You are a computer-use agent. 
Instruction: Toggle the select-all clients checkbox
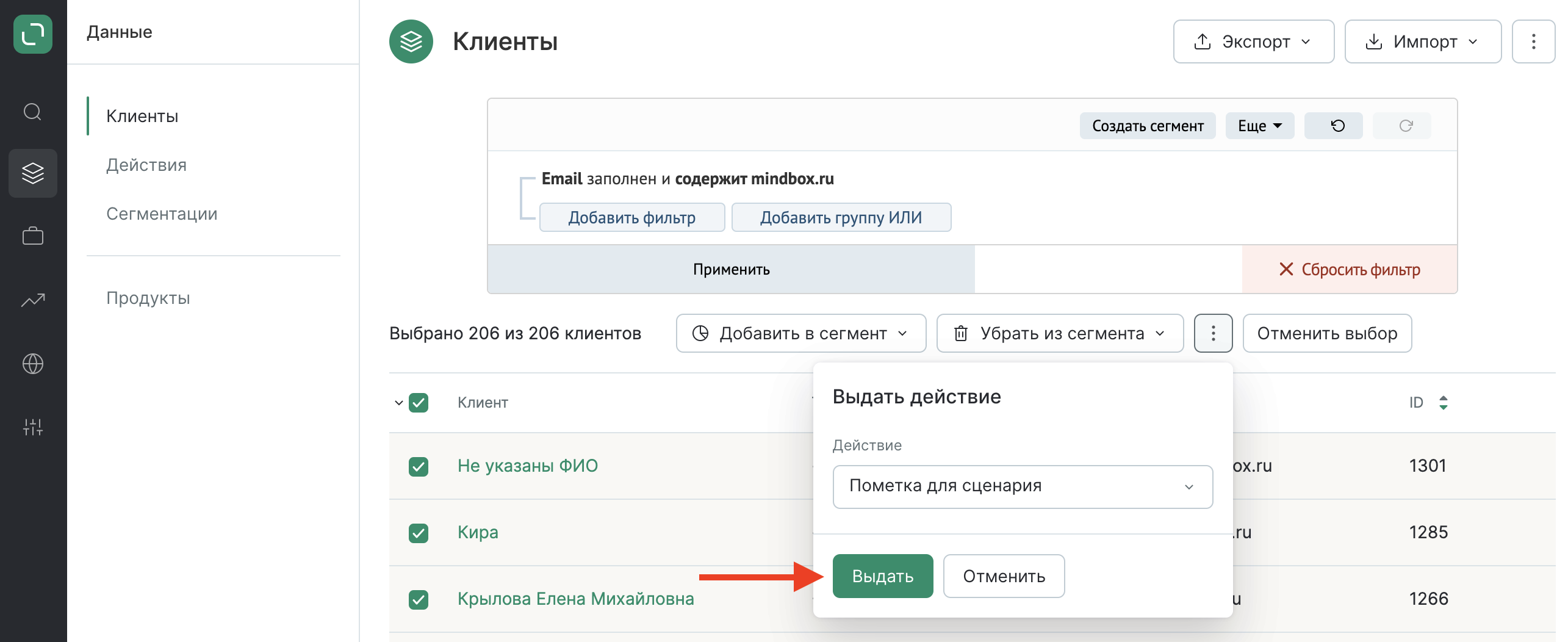pos(419,403)
